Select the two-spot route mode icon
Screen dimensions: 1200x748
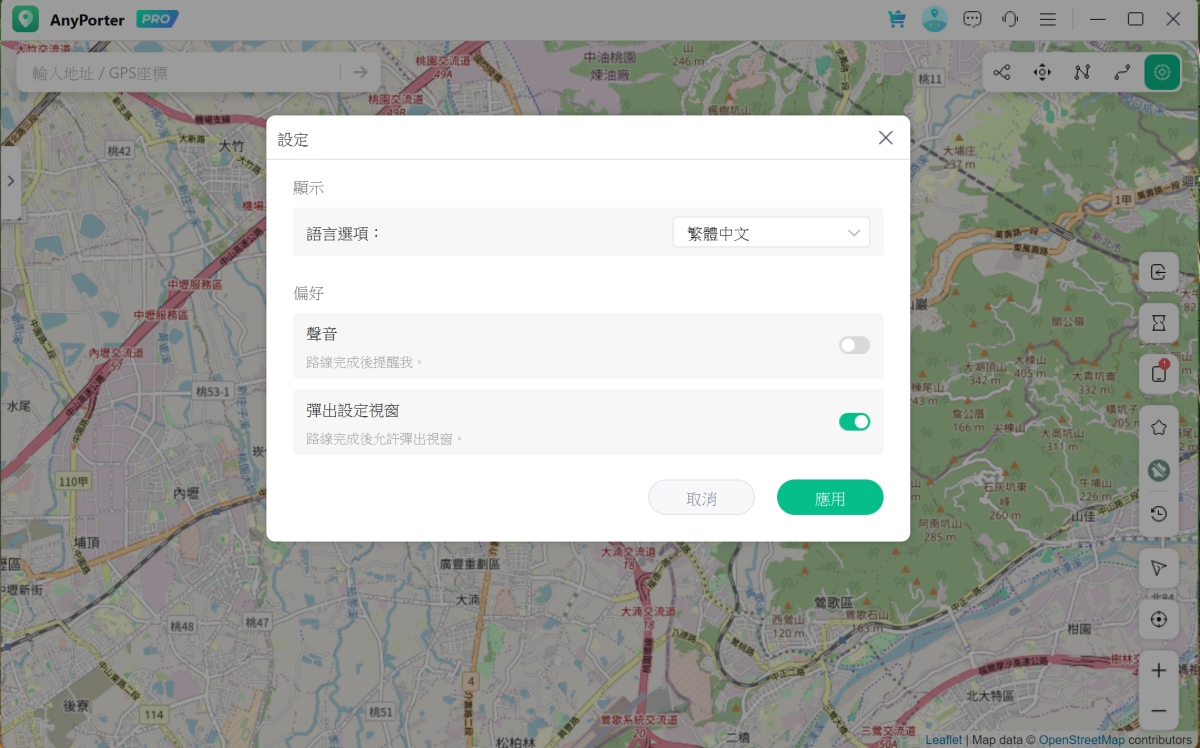pos(1122,72)
